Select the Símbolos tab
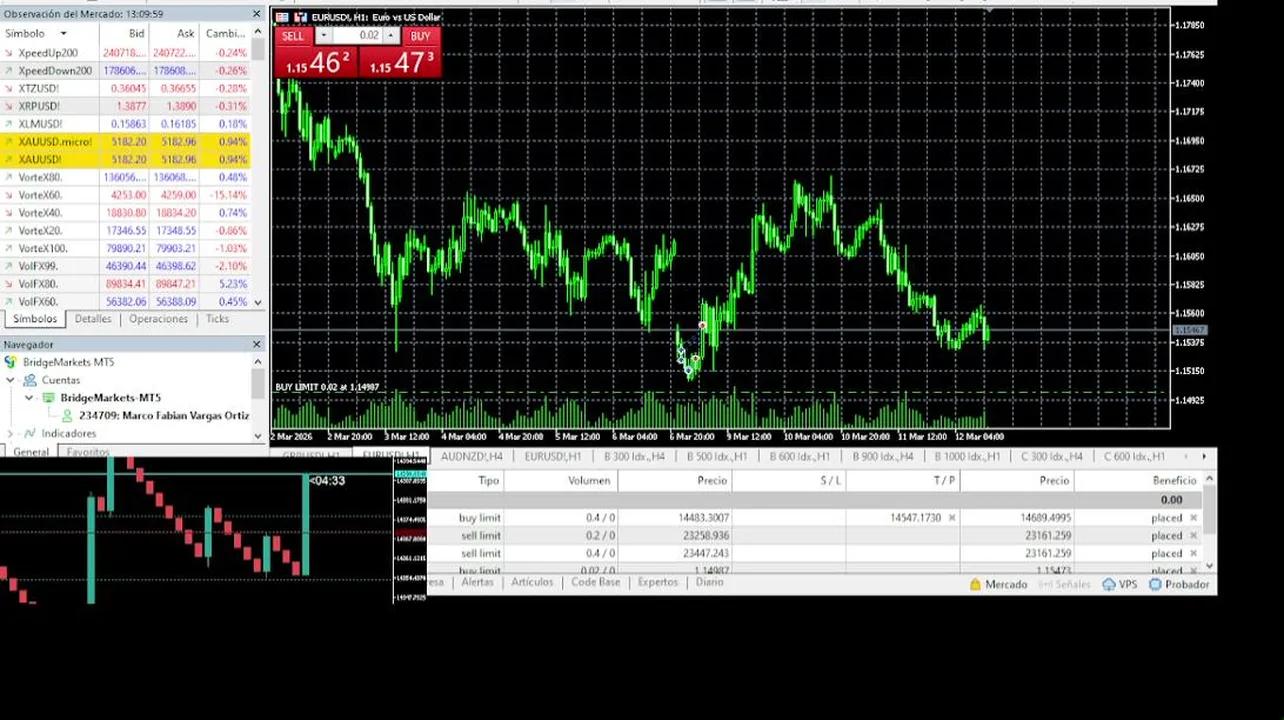The height and width of the screenshot is (720, 1284). coord(34,319)
